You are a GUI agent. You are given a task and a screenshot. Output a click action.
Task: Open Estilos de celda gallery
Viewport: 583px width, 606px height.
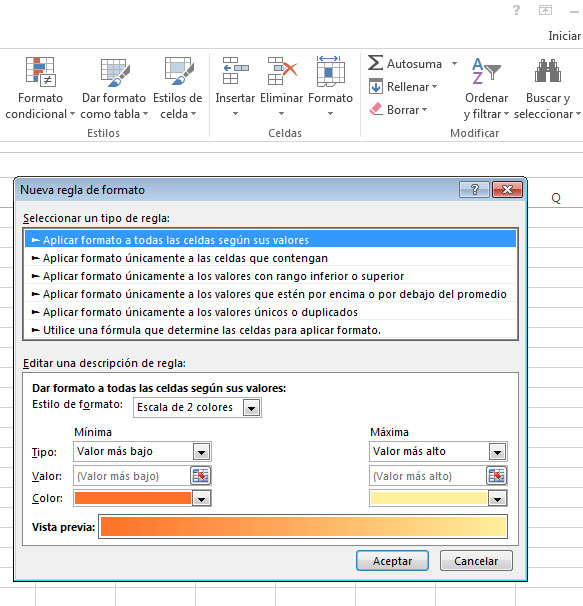[x=177, y=88]
